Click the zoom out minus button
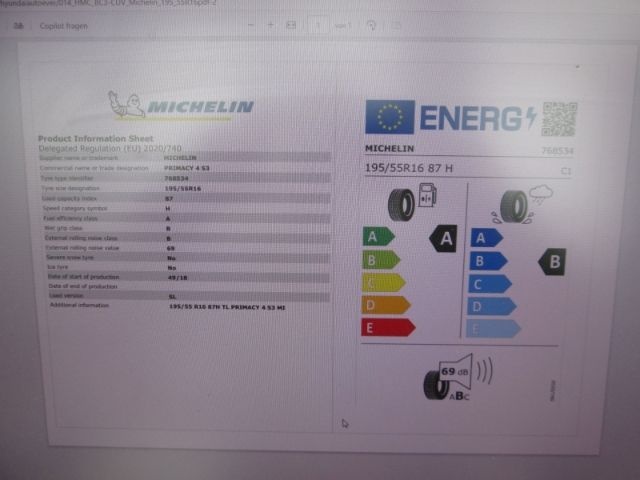This screenshot has width=640, height=480. [252, 25]
